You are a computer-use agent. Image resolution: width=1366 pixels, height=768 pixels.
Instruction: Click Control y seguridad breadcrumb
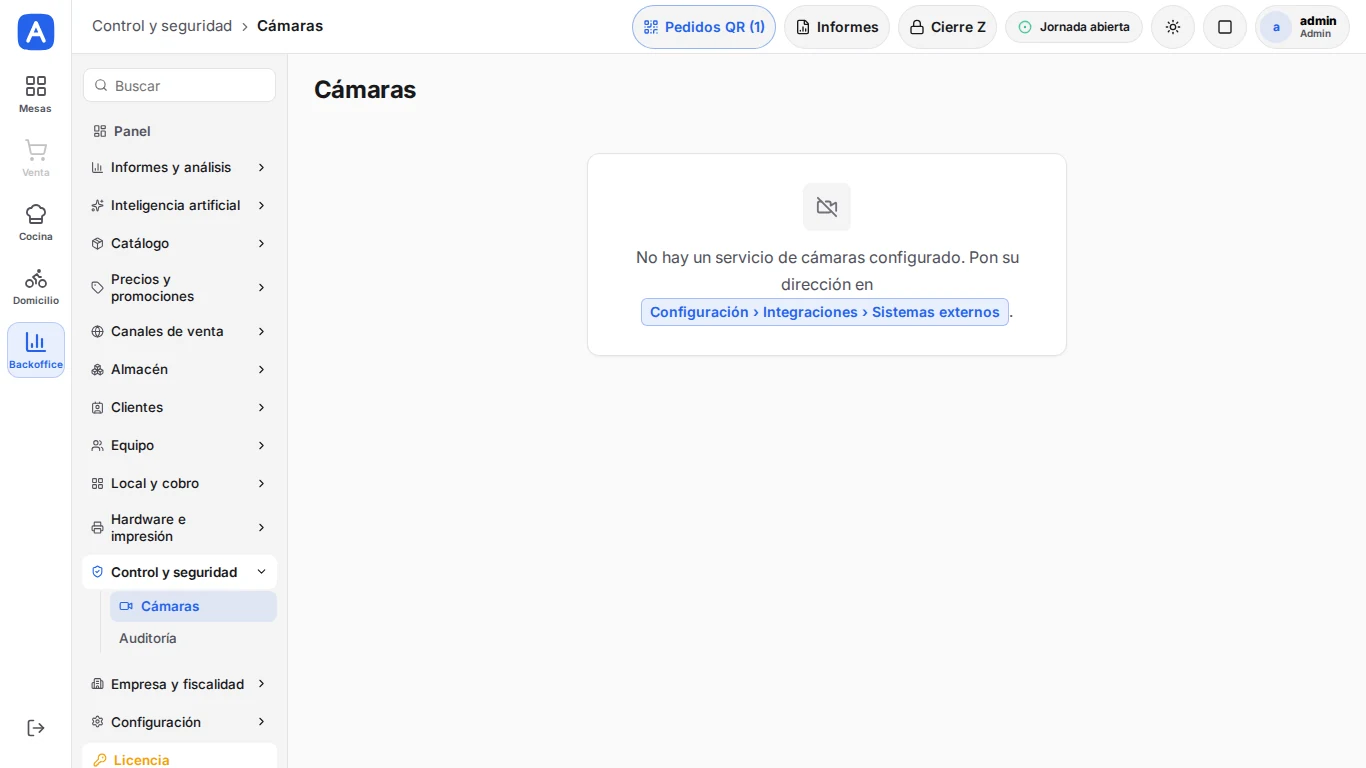tap(162, 26)
